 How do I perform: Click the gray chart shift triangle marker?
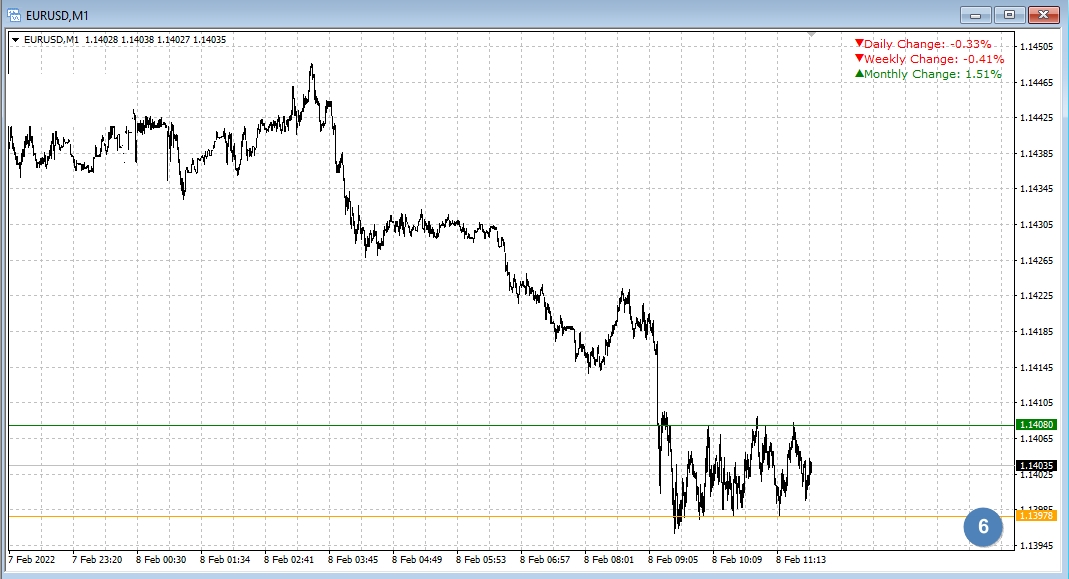pyautogui.click(x=812, y=35)
